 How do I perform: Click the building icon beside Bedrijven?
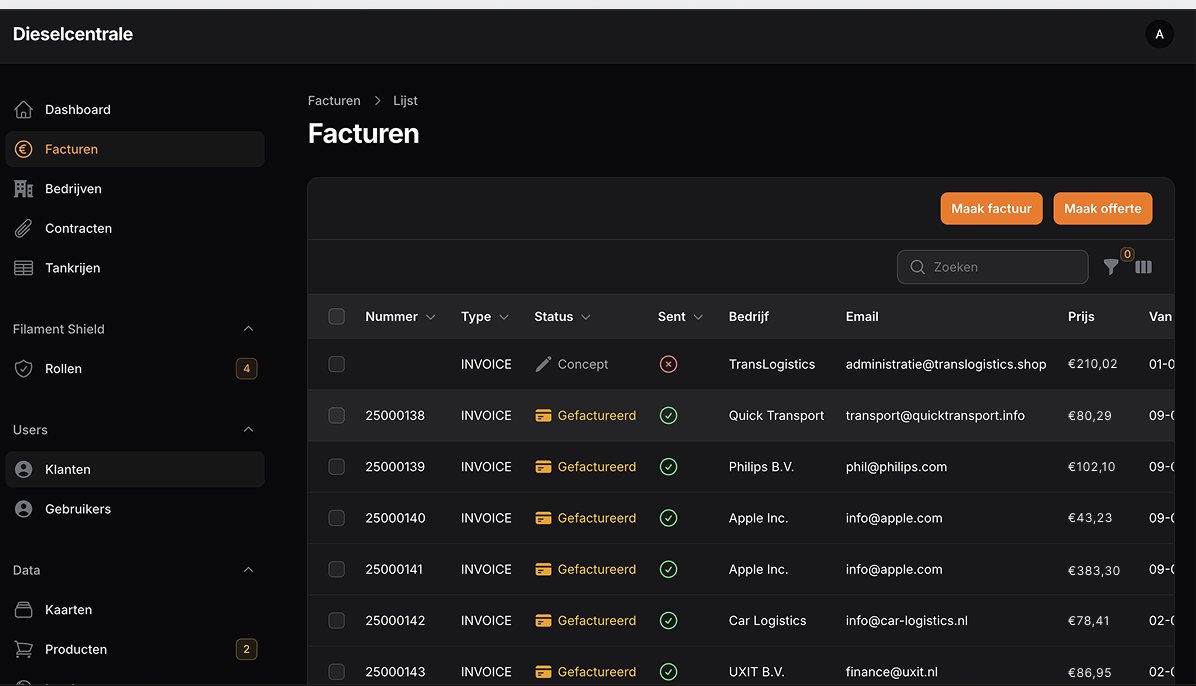24,189
